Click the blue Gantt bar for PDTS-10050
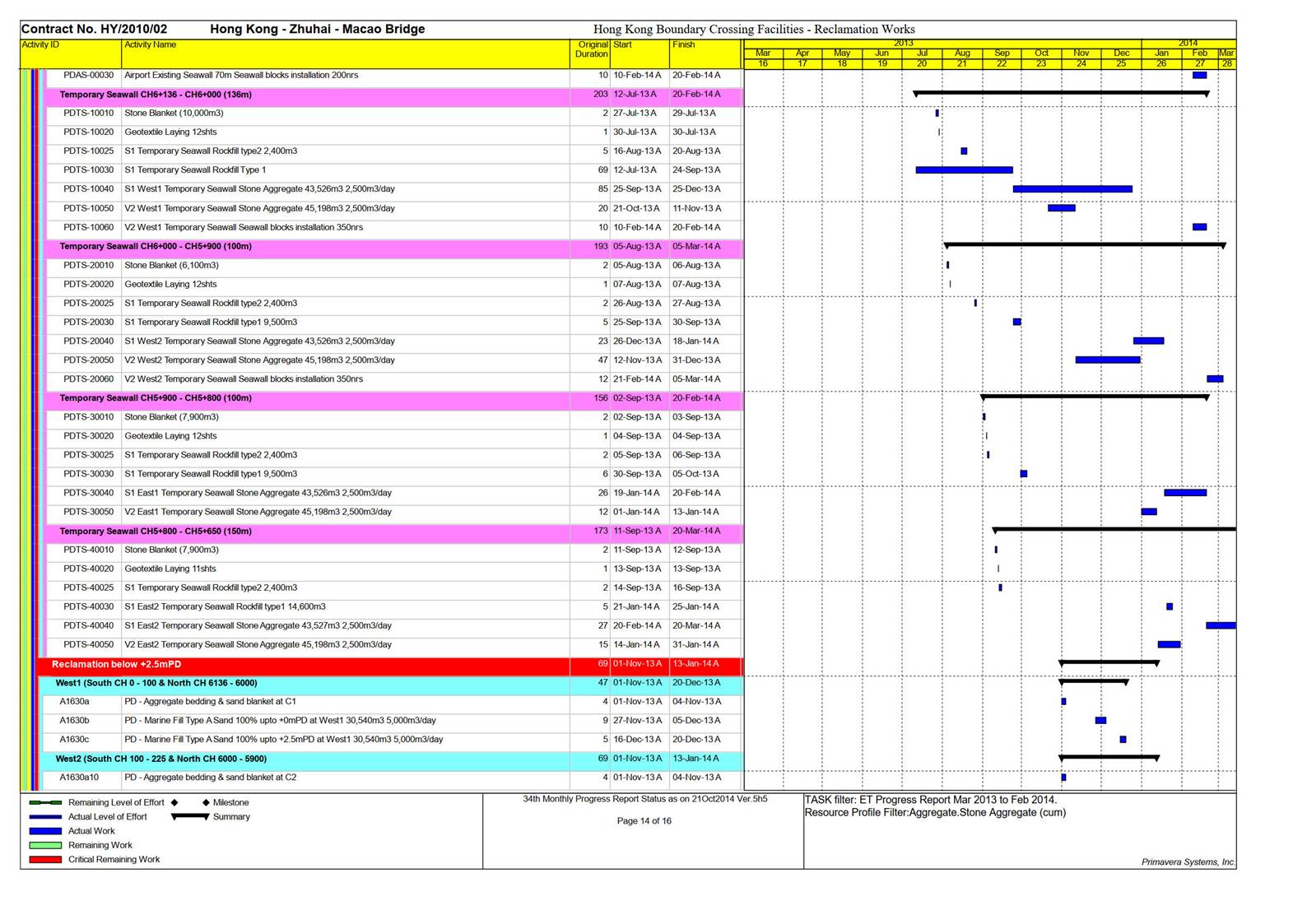 1062,208
